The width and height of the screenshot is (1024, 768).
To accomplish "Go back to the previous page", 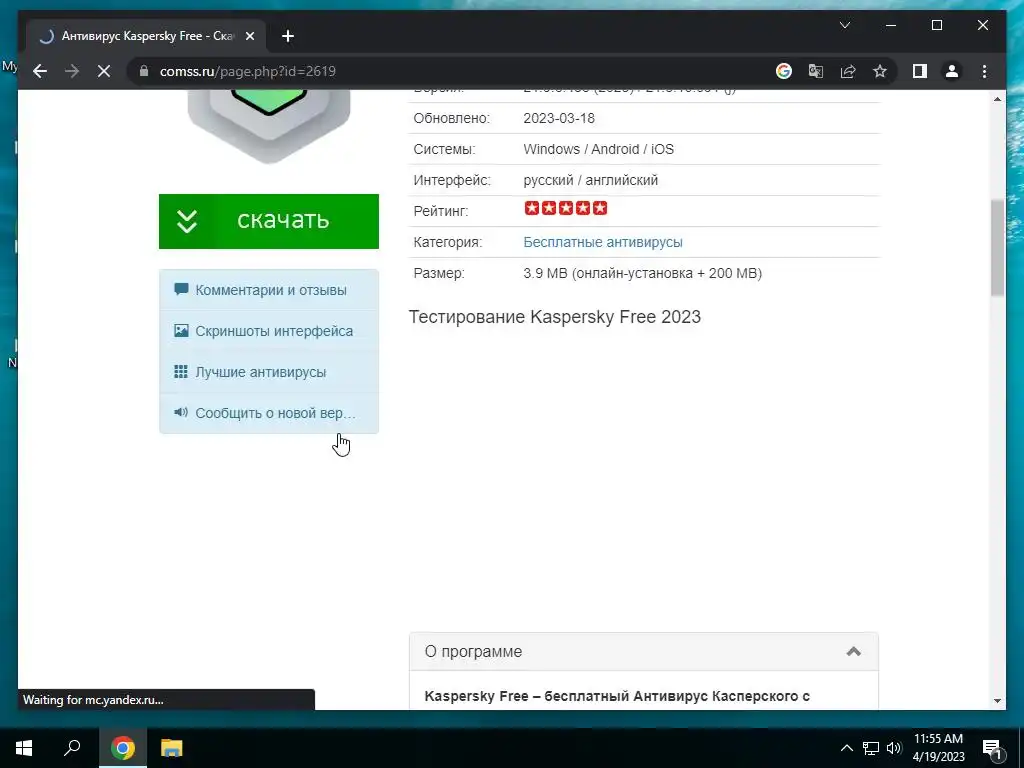I will pyautogui.click(x=40, y=71).
